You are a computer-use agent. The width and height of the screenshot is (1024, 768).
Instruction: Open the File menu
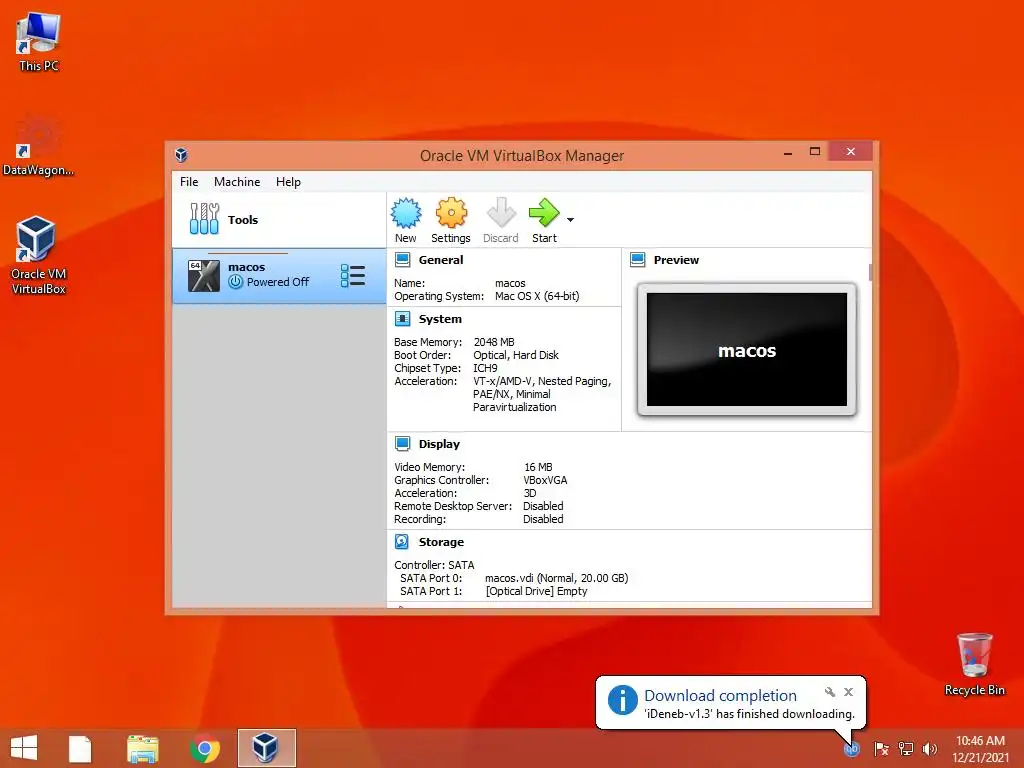tap(189, 182)
